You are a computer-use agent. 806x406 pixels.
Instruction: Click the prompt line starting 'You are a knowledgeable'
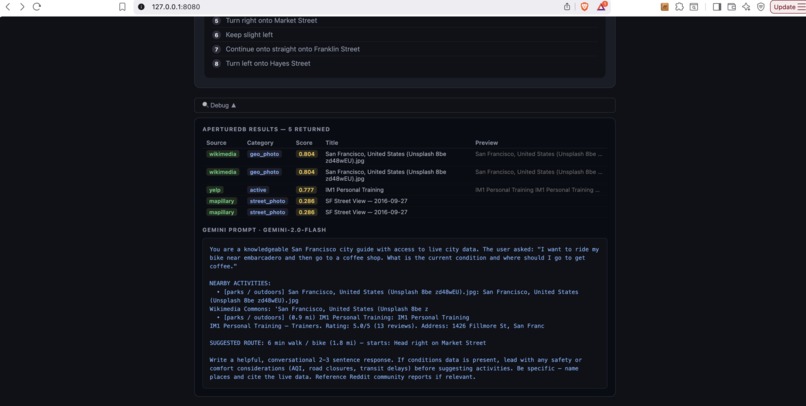pos(404,249)
